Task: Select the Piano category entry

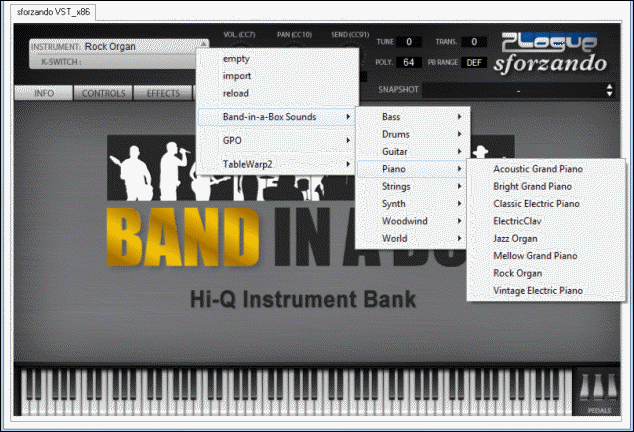Action: point(412,169)
